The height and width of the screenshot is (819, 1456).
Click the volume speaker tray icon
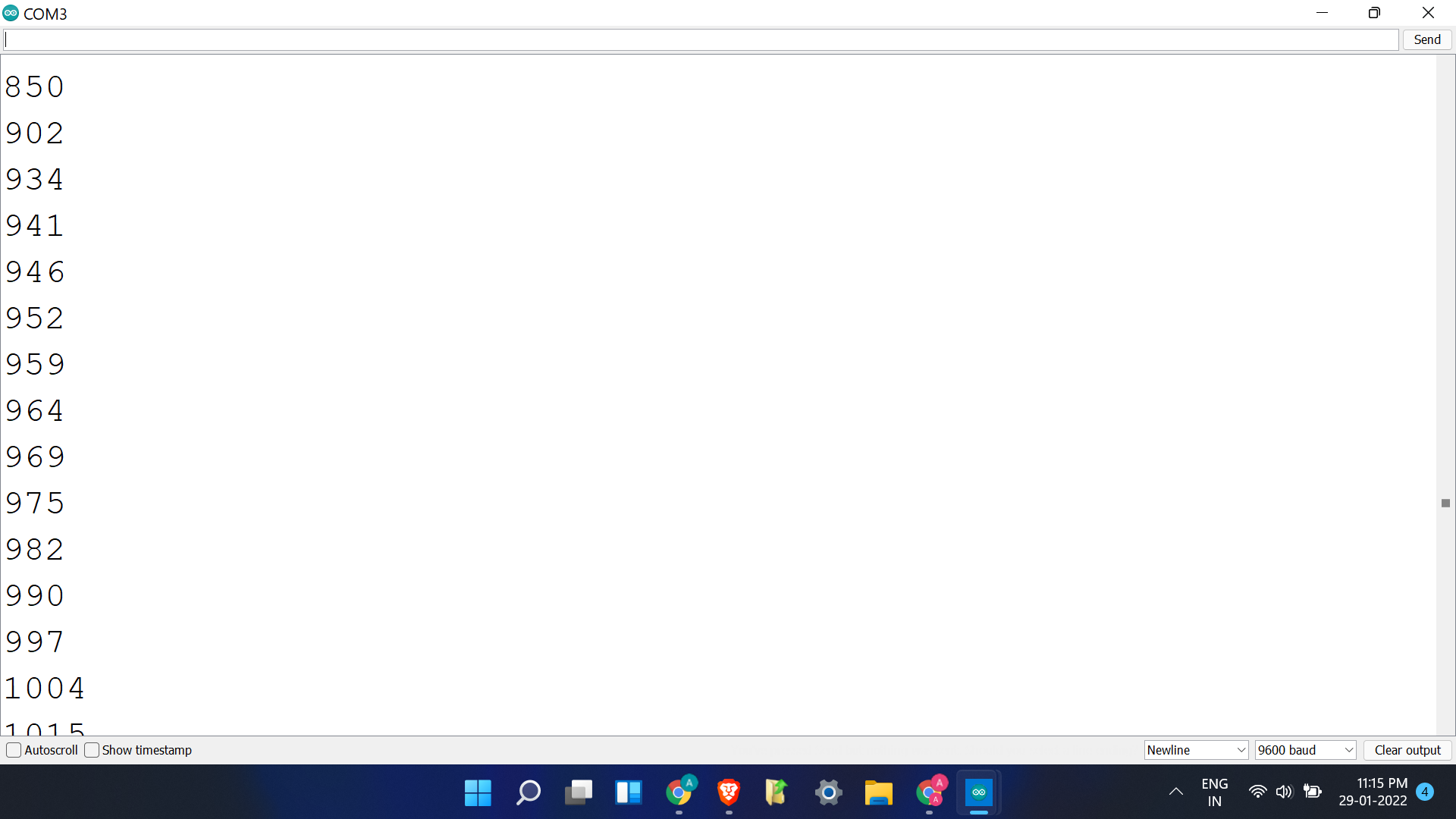1284,792
